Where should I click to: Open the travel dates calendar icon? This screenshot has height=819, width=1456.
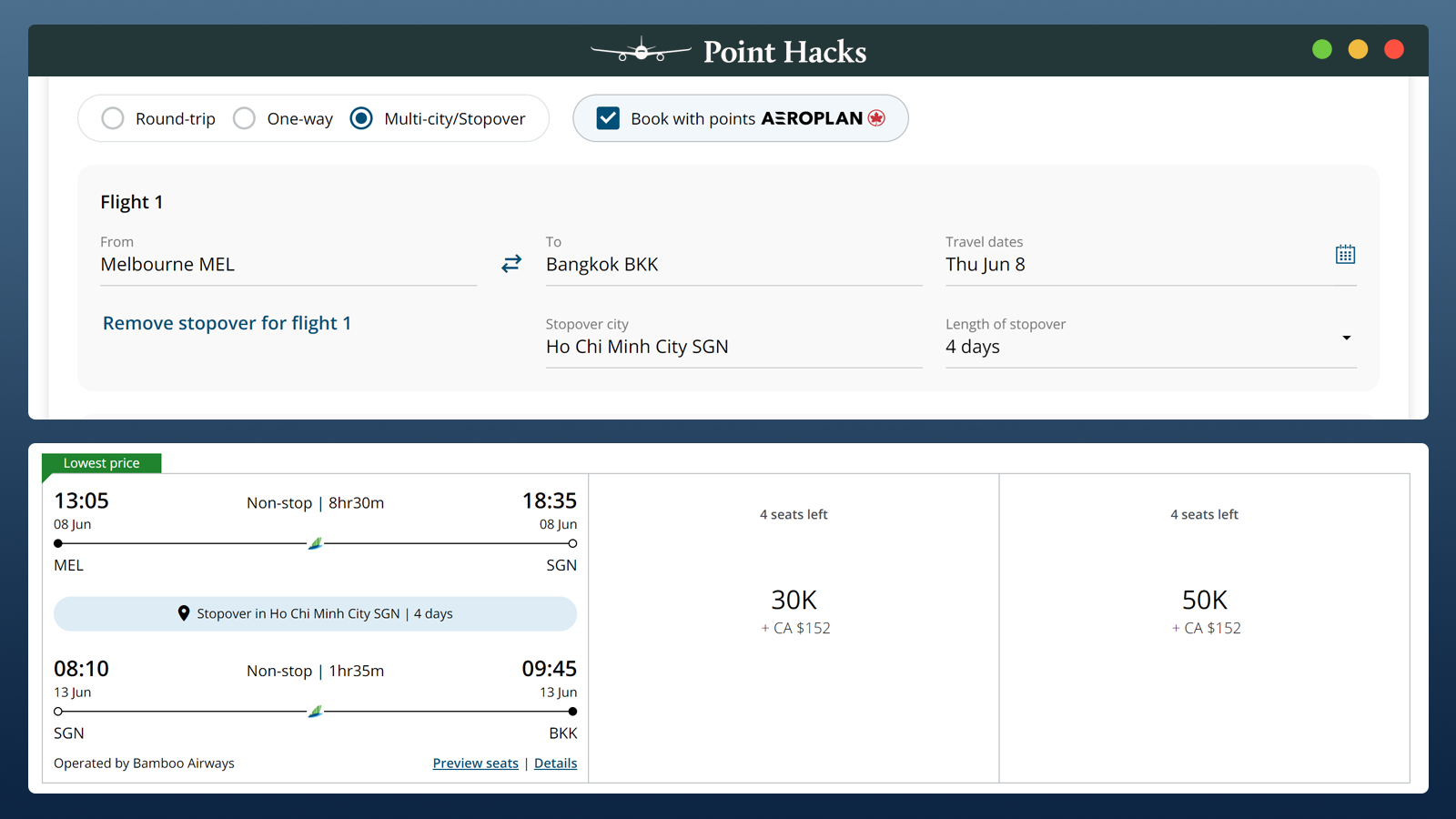(1345, 254)
